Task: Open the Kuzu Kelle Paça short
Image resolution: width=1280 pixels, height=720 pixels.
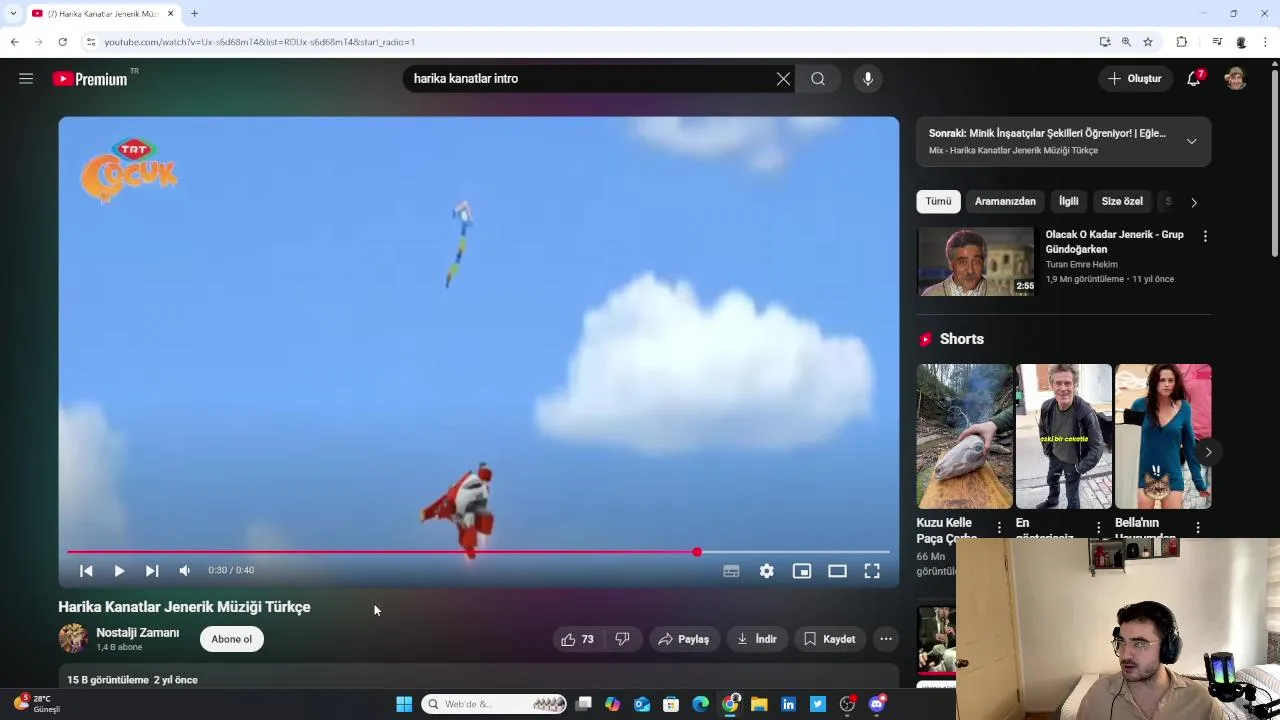Action: pyautogui.click(x=965, y=436)
